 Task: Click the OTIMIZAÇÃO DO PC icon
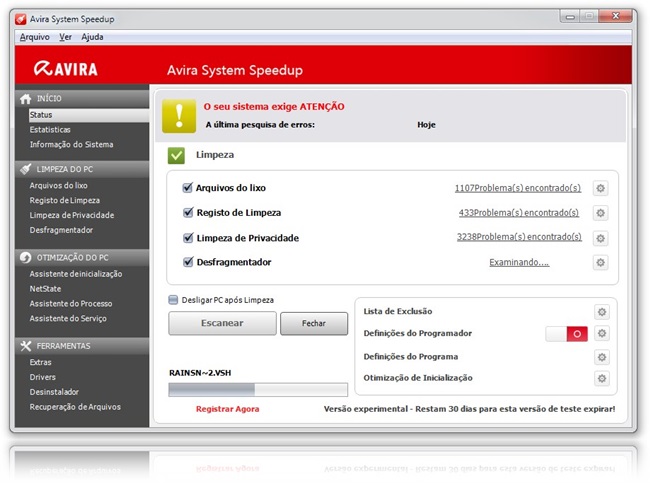(26, 257)
